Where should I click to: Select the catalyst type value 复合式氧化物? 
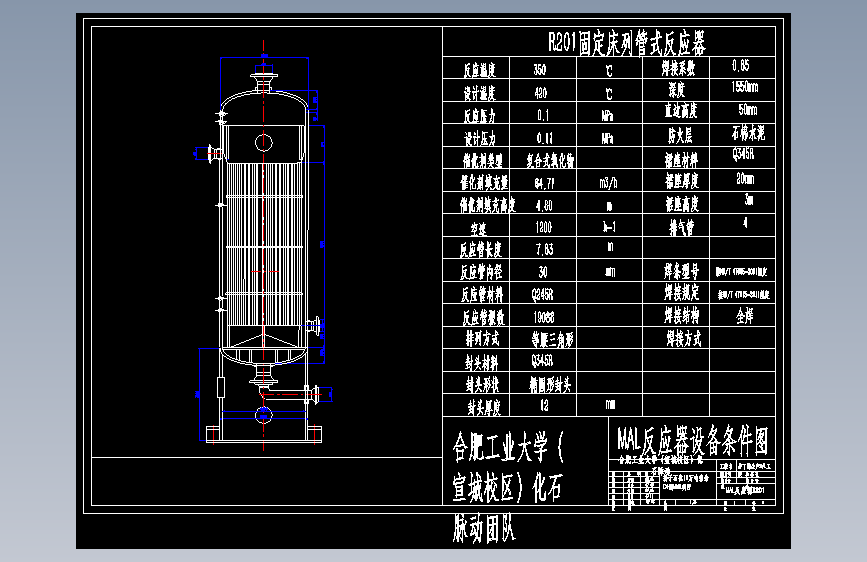coord(550,160)
